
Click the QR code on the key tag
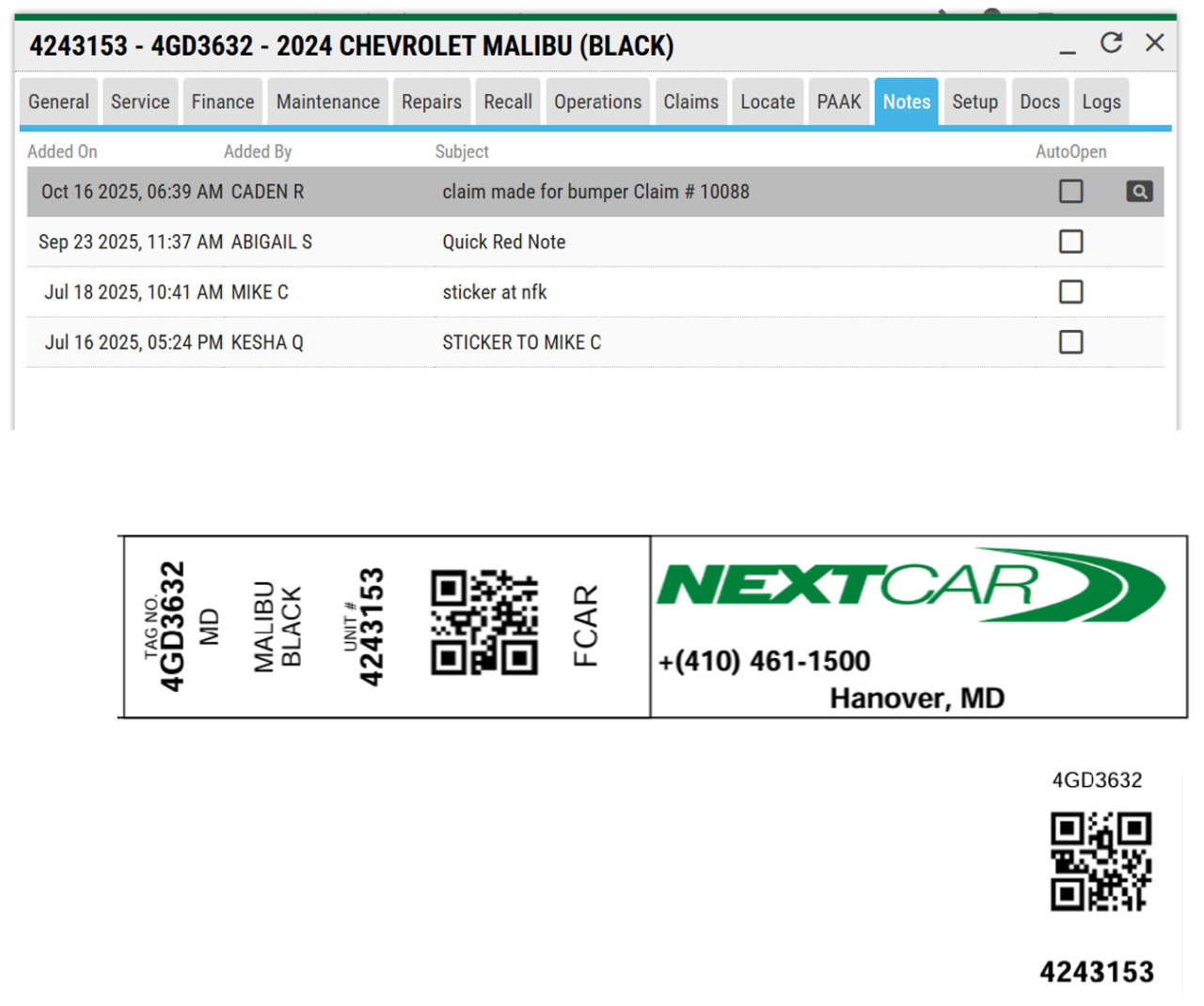484,622
